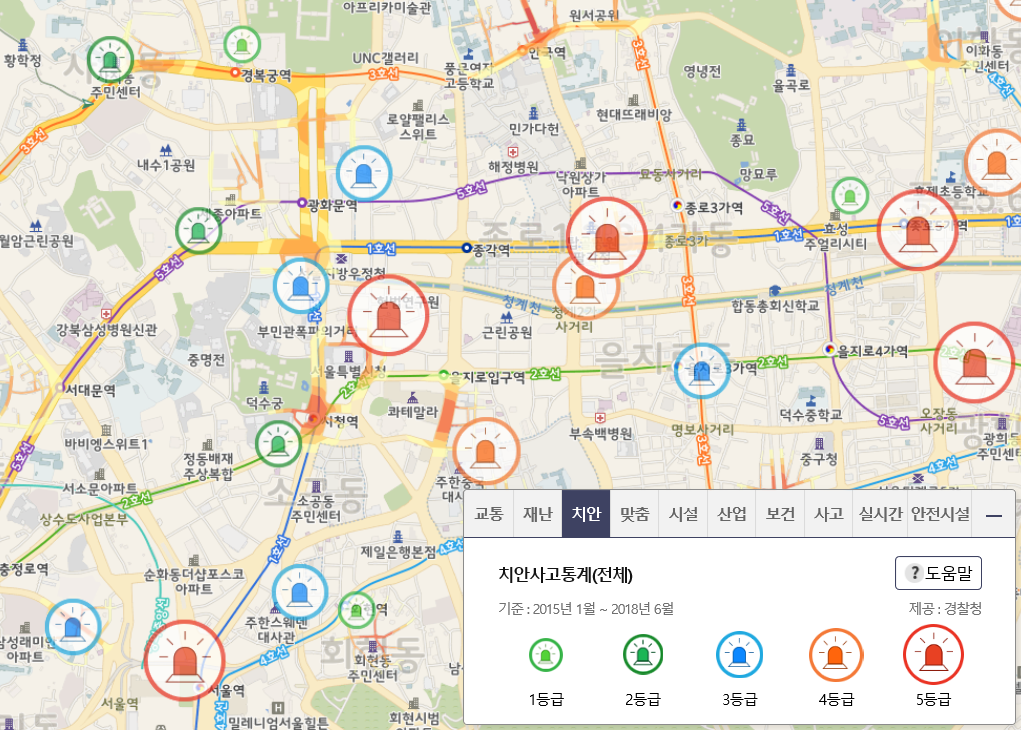1021x730 pixels.
Task: Select blue siren marker above 광화문역
Action: pyautogui.click(x=362, y=173)
